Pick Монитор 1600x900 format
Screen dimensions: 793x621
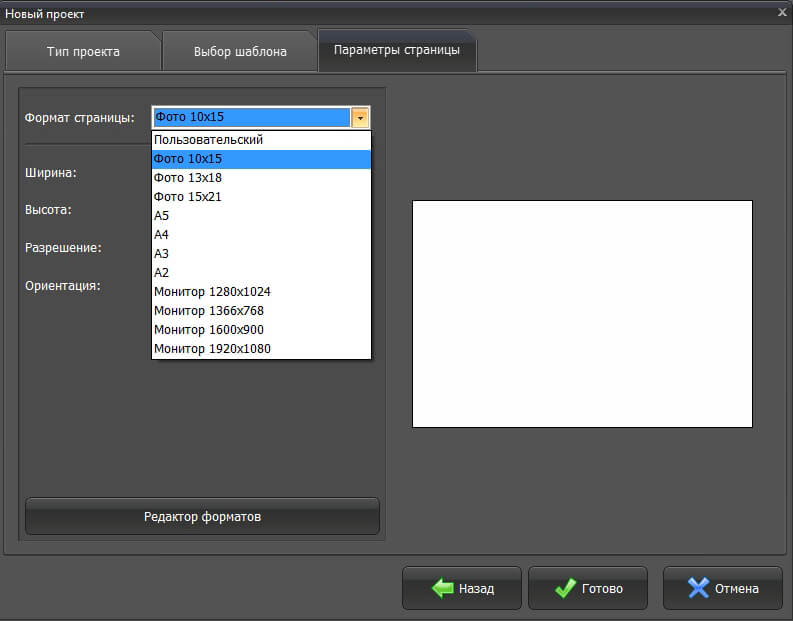pyautogui.click(x=261, y=330)
